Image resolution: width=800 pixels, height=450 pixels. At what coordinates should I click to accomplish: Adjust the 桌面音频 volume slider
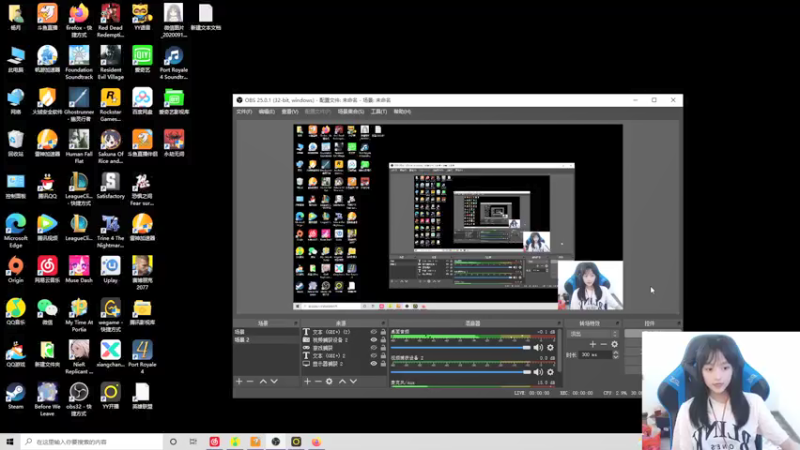click(461, 347)
